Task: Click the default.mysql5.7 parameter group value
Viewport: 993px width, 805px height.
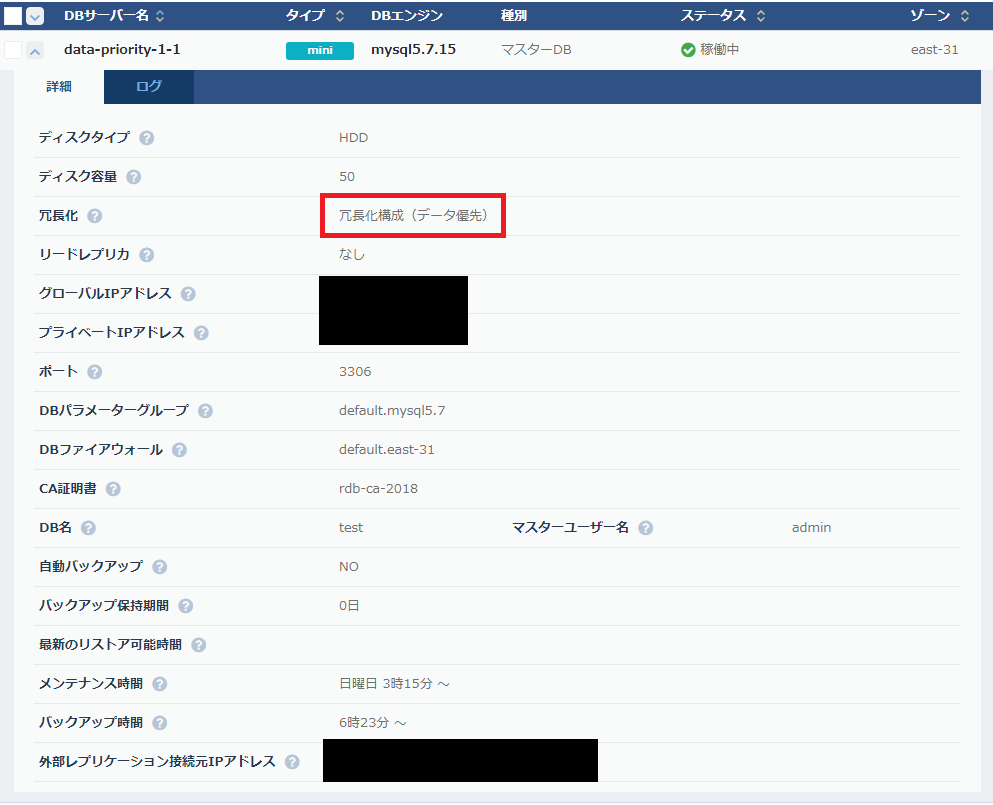Action: [392, 411]
